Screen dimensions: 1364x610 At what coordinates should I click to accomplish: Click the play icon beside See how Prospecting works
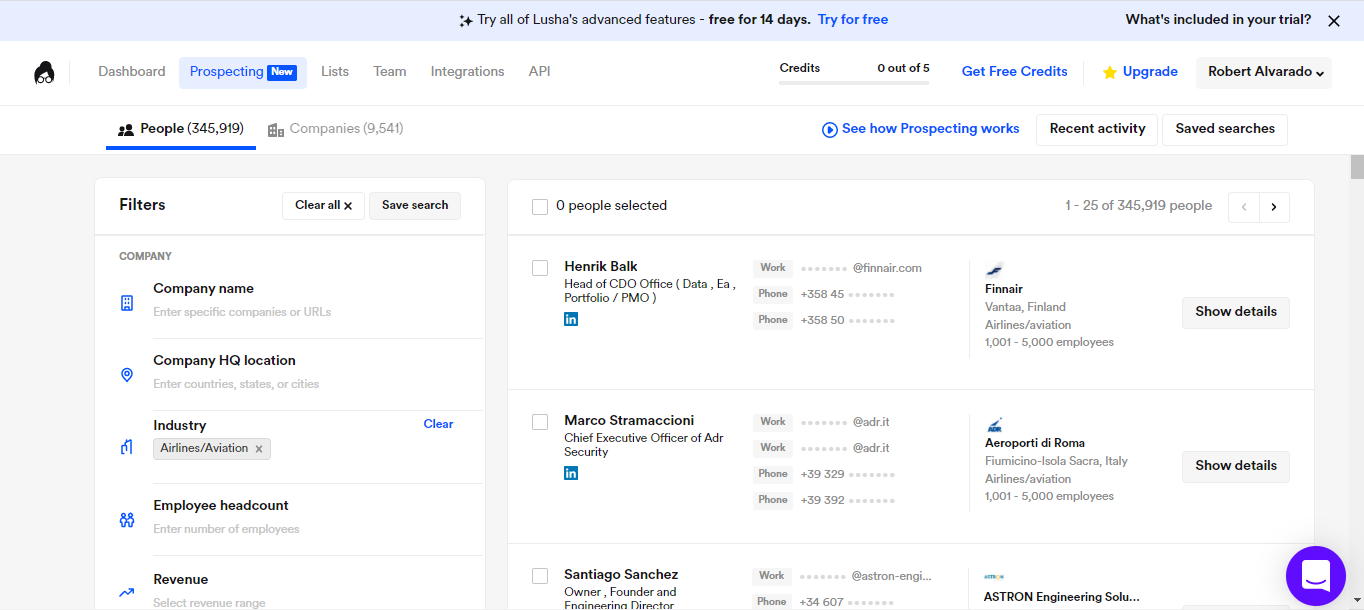click(829, 129)
